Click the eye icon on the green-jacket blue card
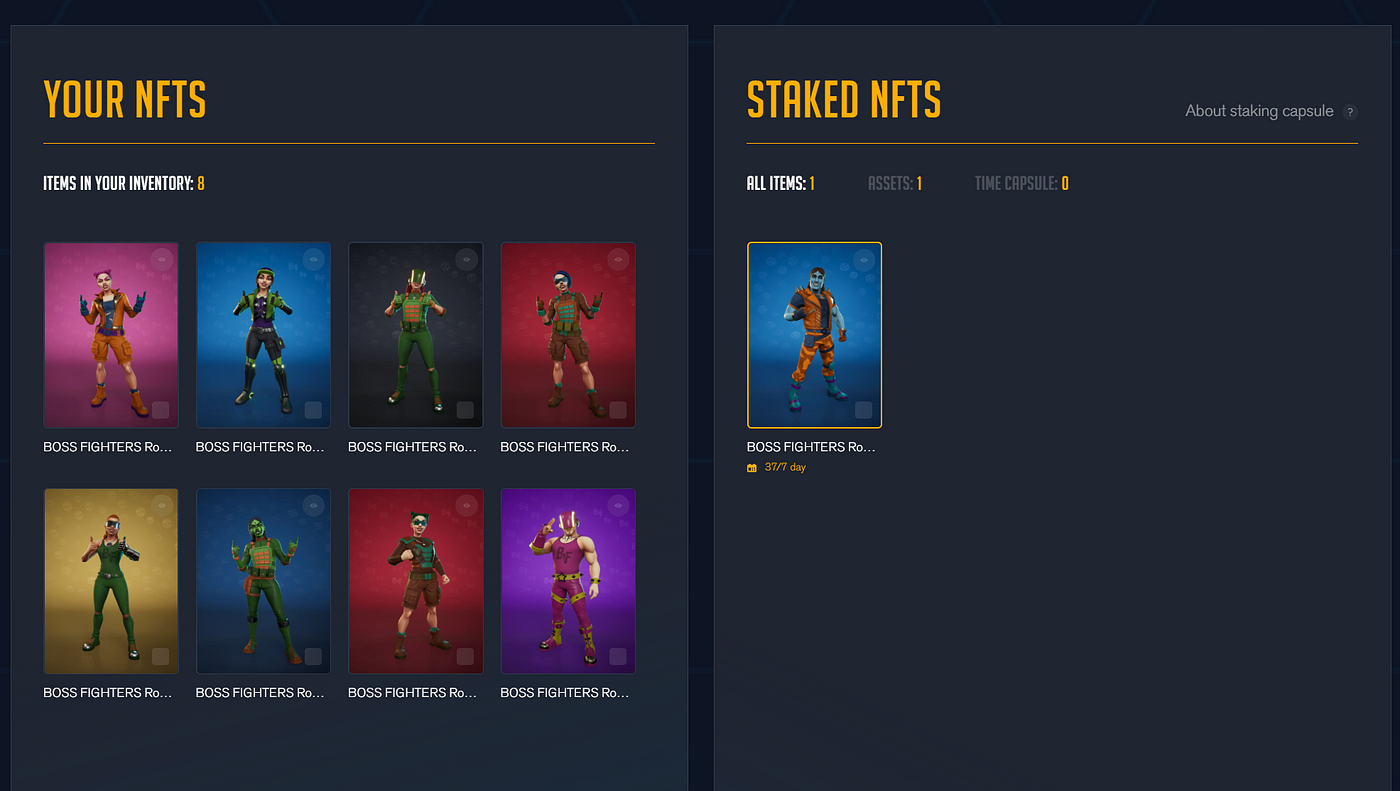This screenshot has width=1400, height=791. click(x=314, y=259)
